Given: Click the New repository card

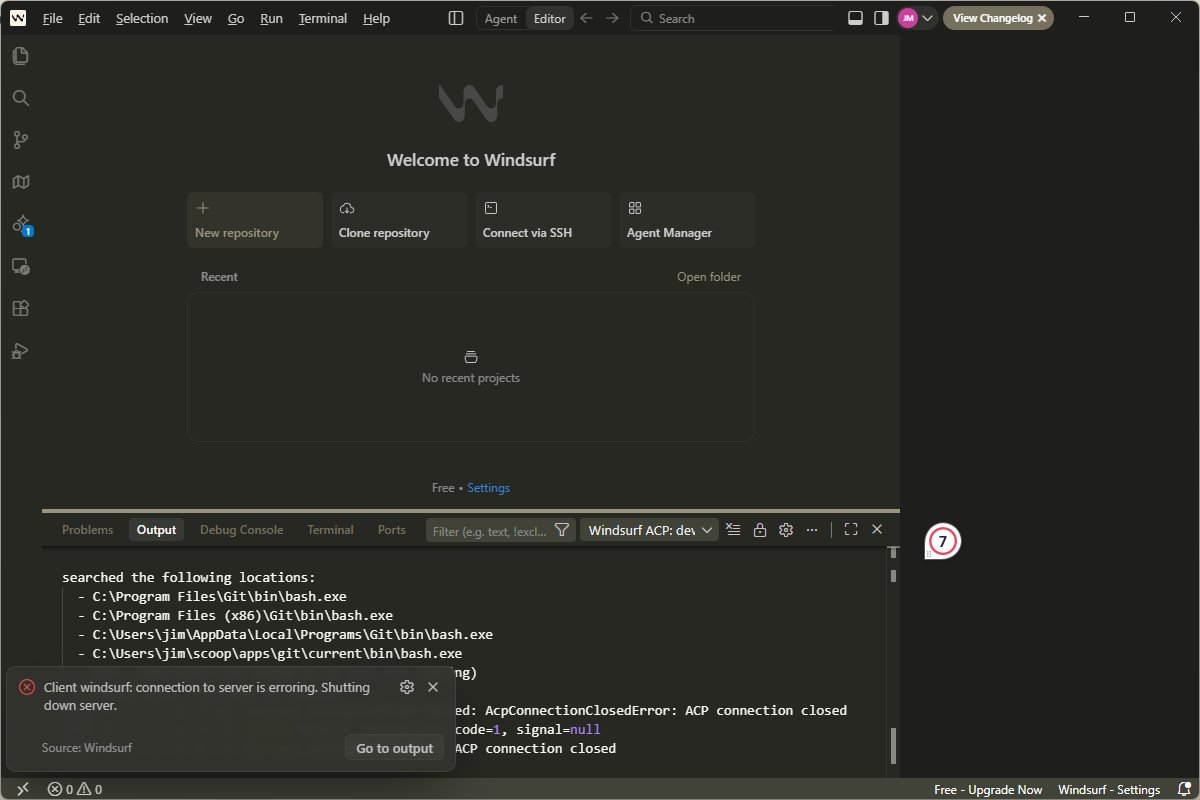Looking at the screenshot, I should (x=255, y=220).
